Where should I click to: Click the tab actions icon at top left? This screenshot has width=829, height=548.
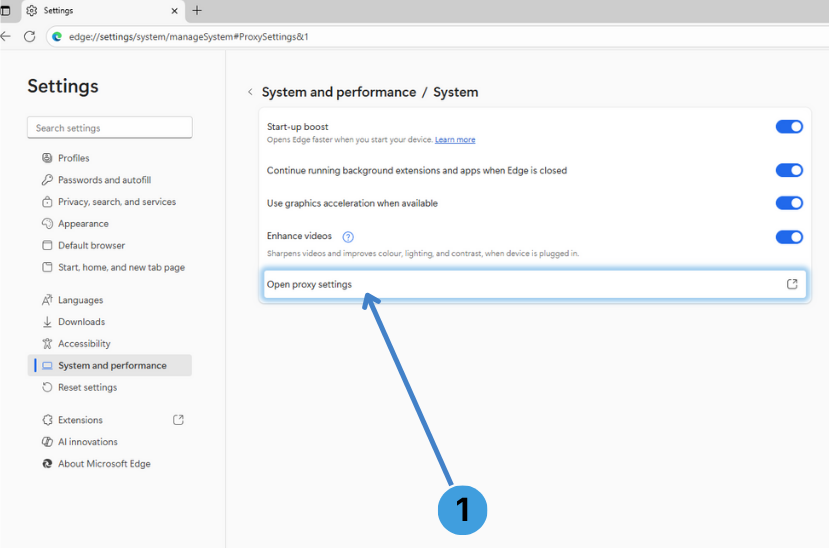tap(5, 10)
